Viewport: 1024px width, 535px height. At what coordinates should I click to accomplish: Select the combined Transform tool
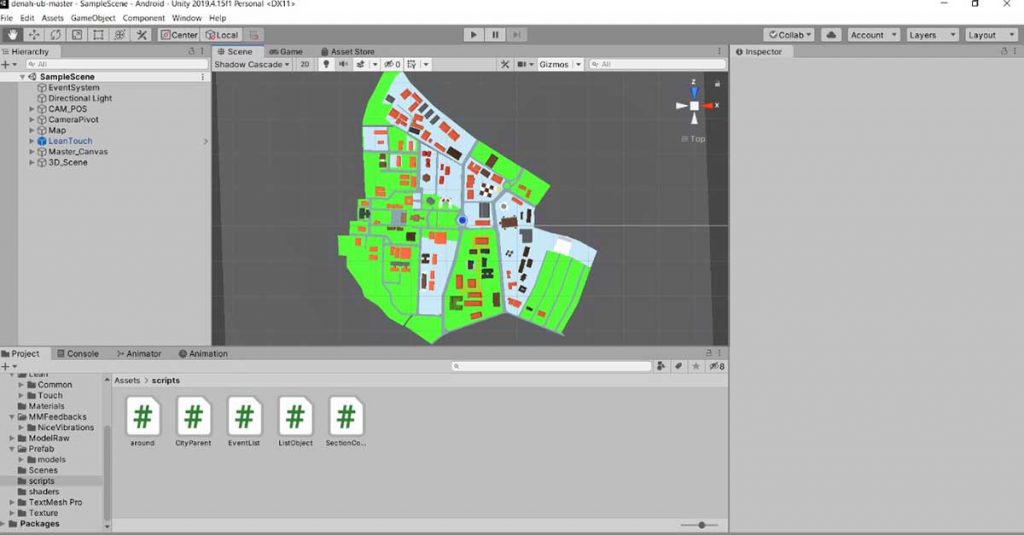(x=120, y=35)
